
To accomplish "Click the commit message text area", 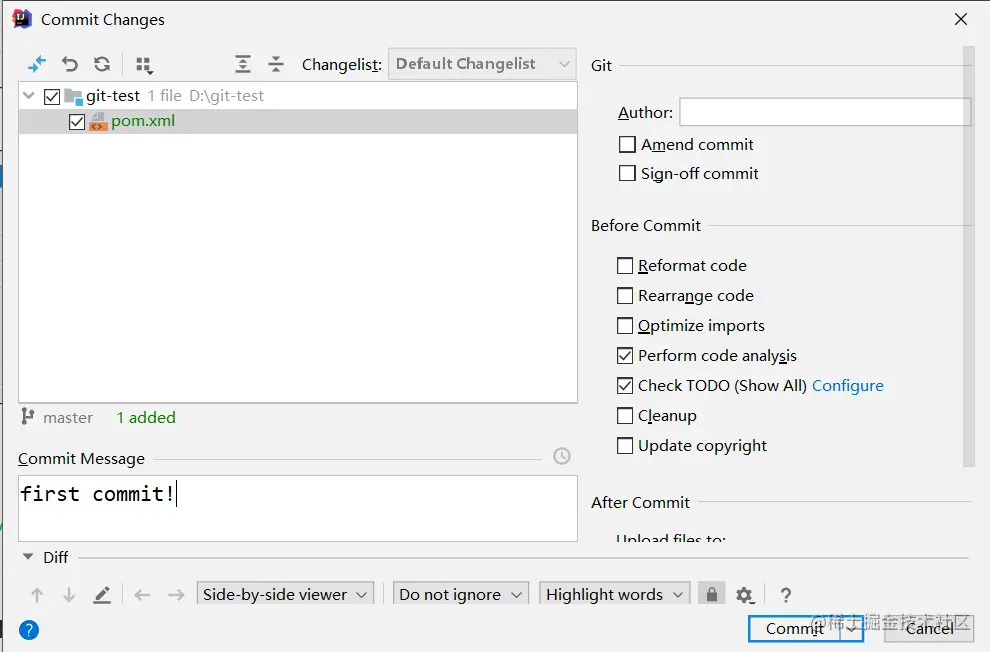I will click(298, 508).
